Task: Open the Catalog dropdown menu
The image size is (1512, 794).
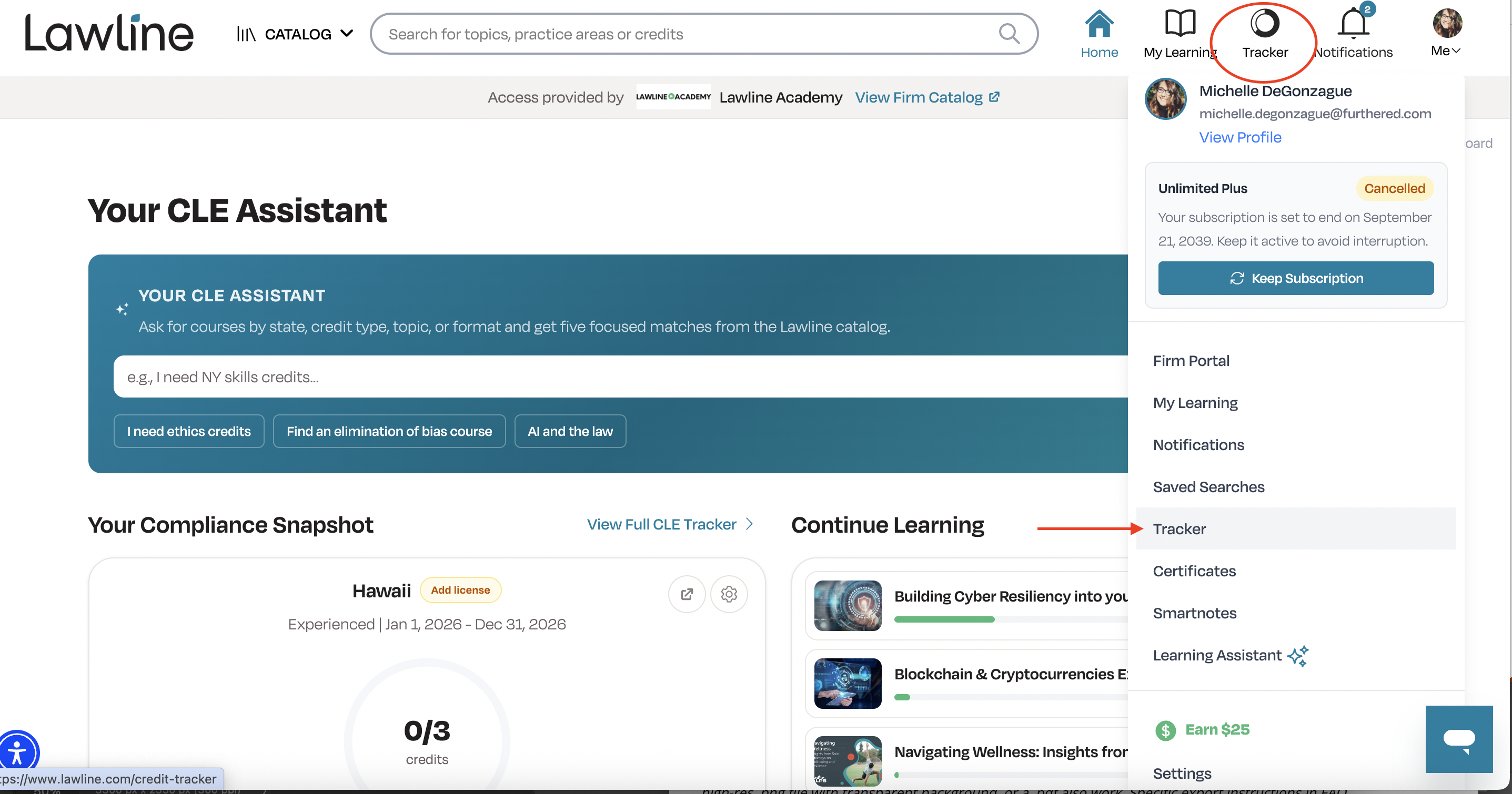Action: point(295,34)
